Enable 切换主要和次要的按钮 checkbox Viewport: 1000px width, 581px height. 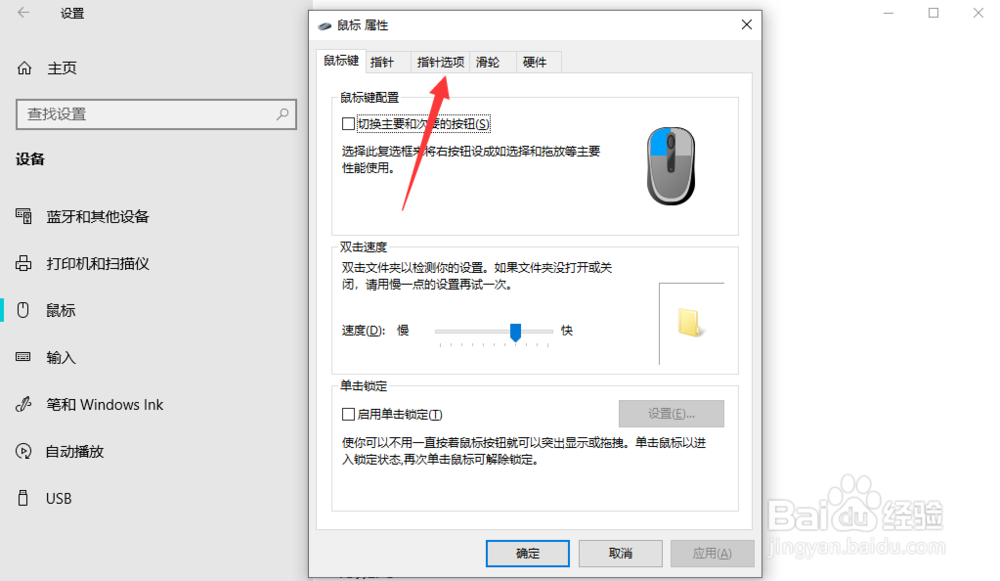tap(348, 124)
